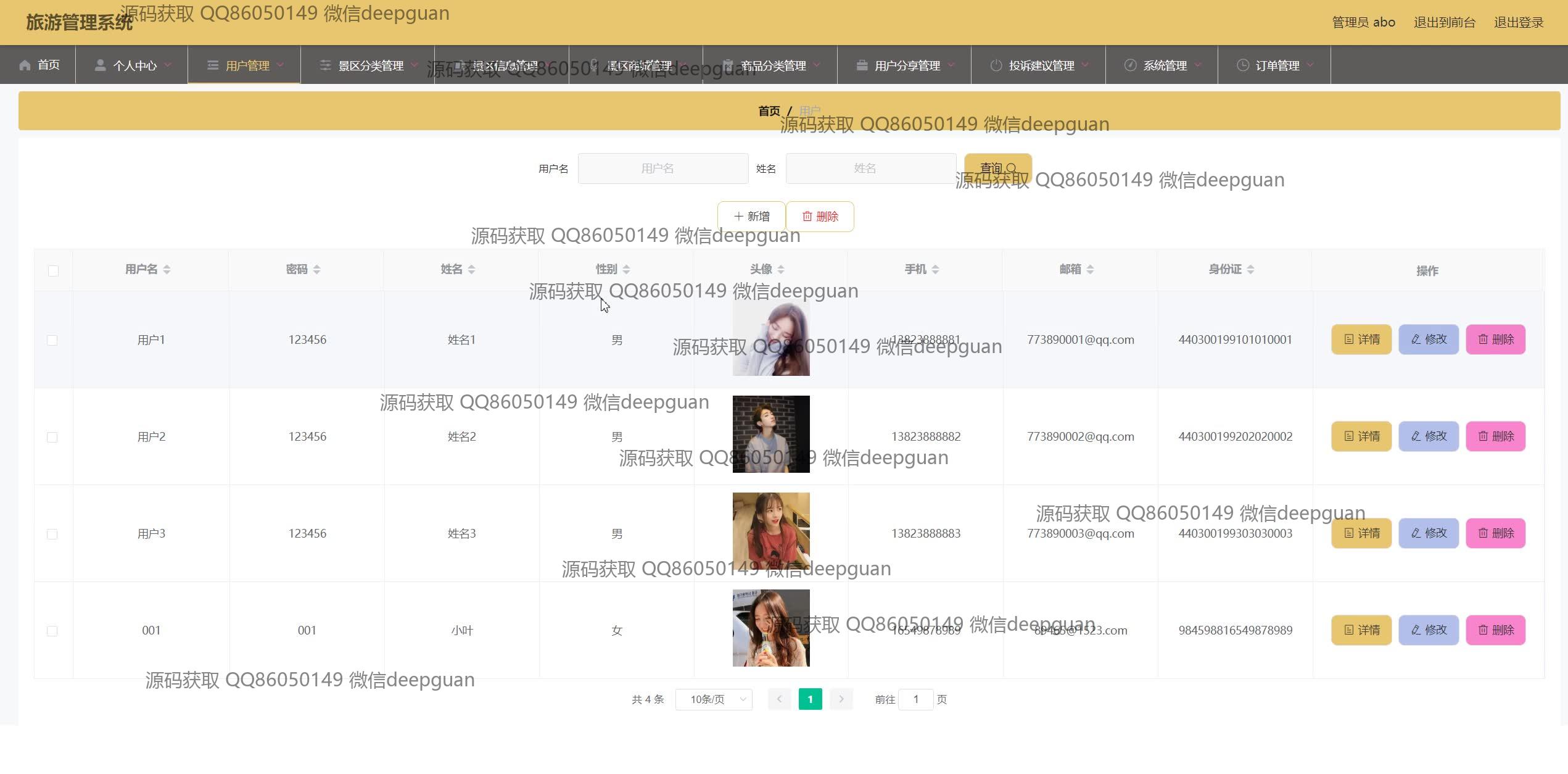The height and width of the screenshot is (774, 1568).
Task: Open 详情 for 用户1 row
Action: pyautogui.click(x=1361, y=339)
